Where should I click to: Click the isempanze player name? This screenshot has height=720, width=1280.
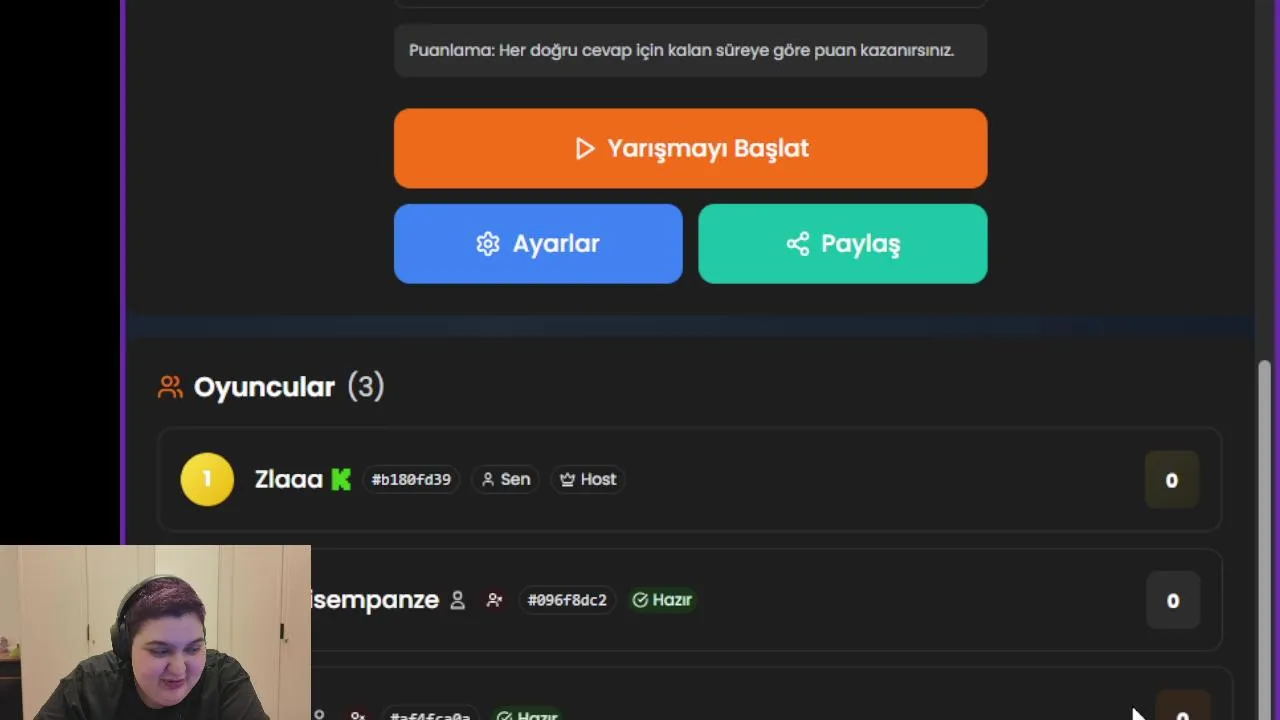[375, 600]
